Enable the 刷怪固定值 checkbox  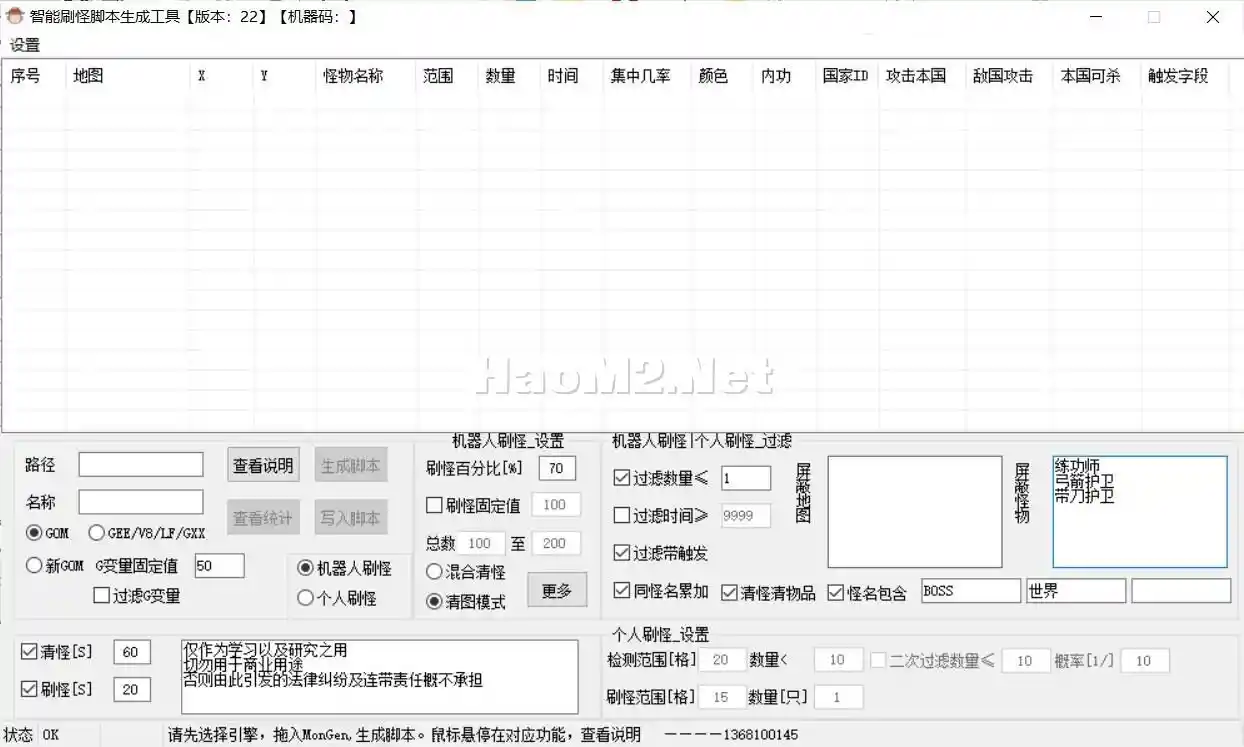coord(473,506)
